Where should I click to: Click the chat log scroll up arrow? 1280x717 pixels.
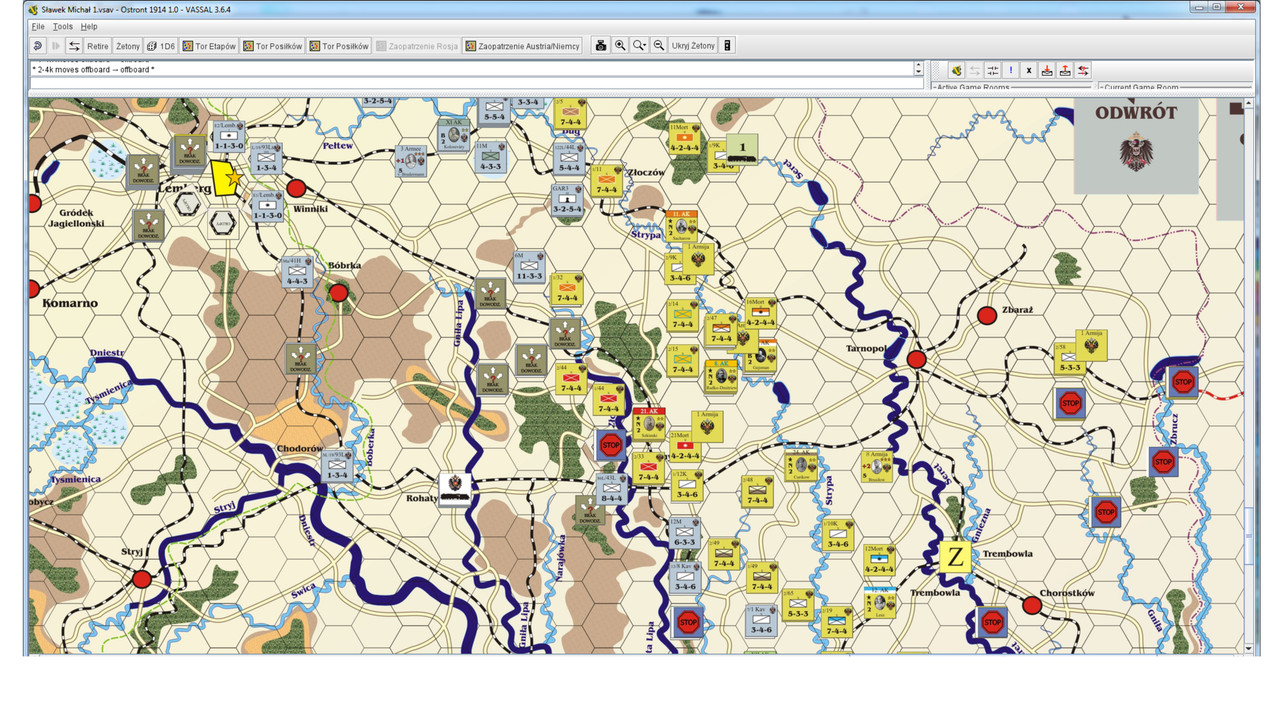(918, 65)
